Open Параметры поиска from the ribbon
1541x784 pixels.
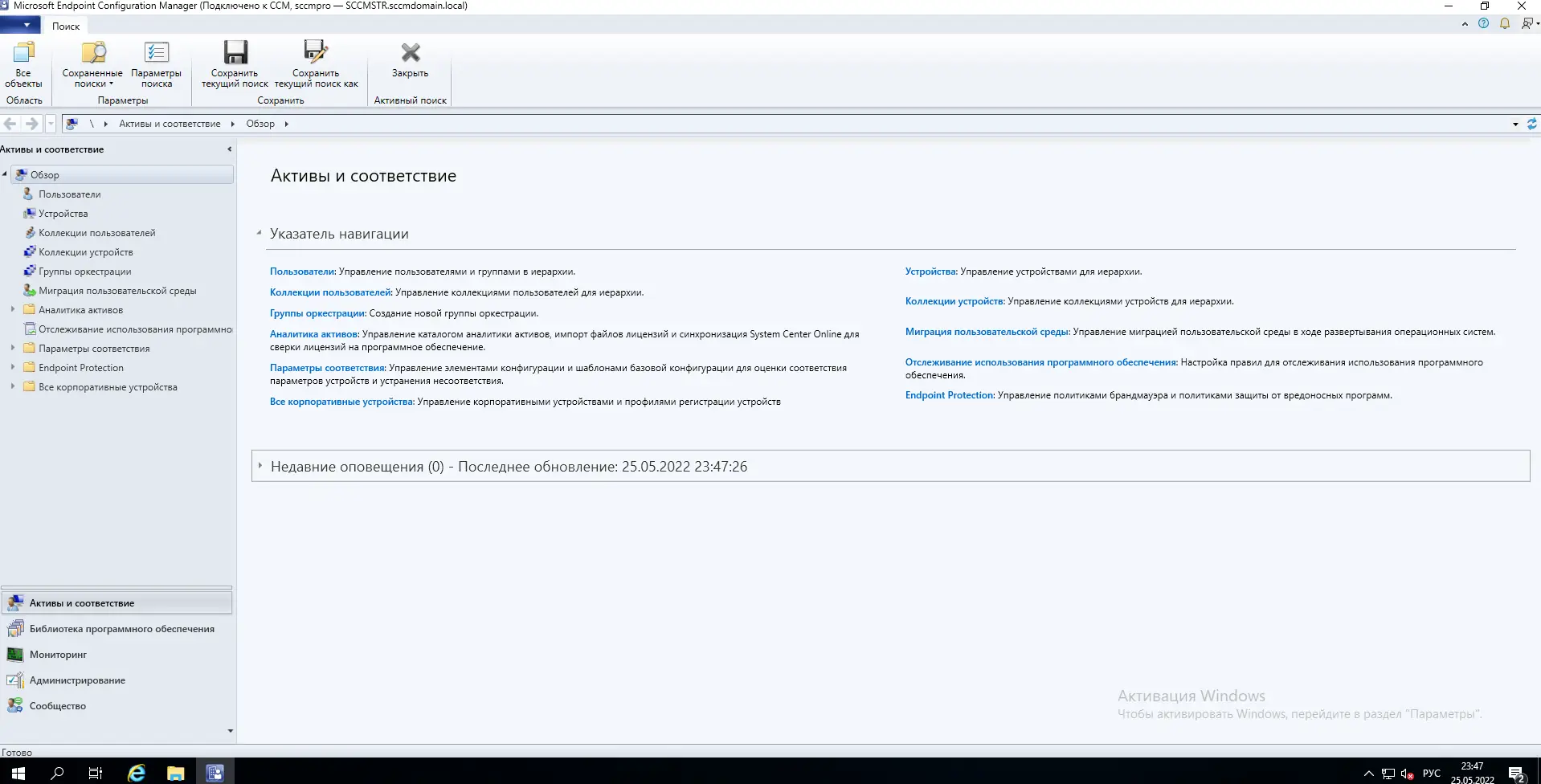coord(156,64)
